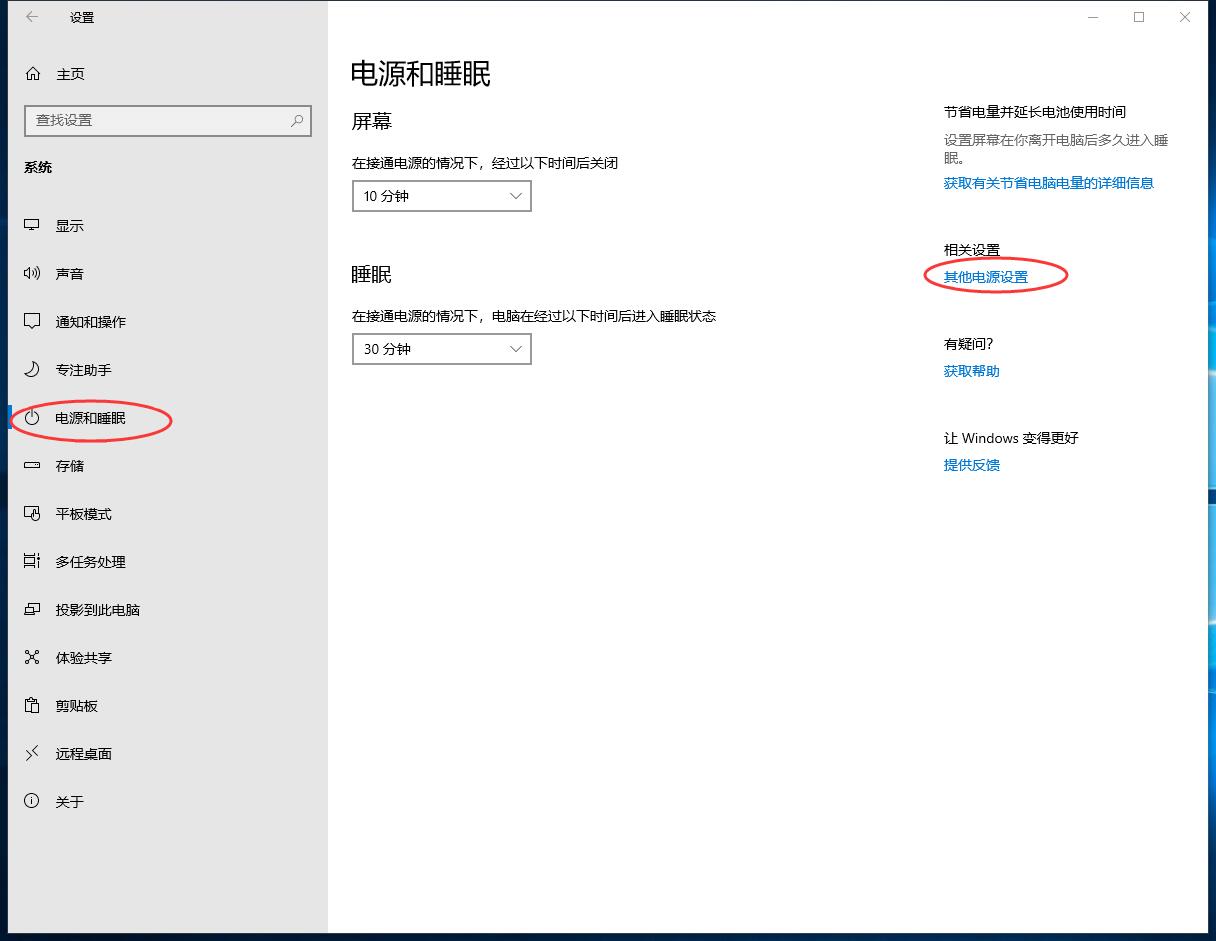Viewport: 1216px width, 941px height.
Task: Open 专注助手 settings page
Action: coord(84,370)
